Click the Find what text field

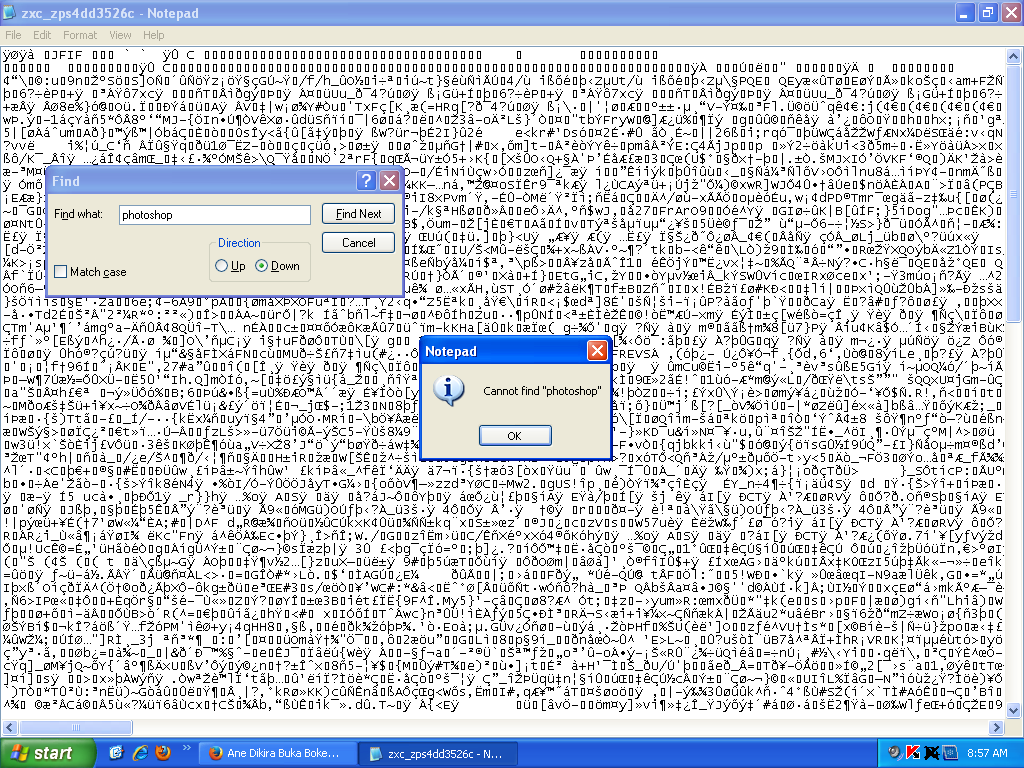coord(214,215)
